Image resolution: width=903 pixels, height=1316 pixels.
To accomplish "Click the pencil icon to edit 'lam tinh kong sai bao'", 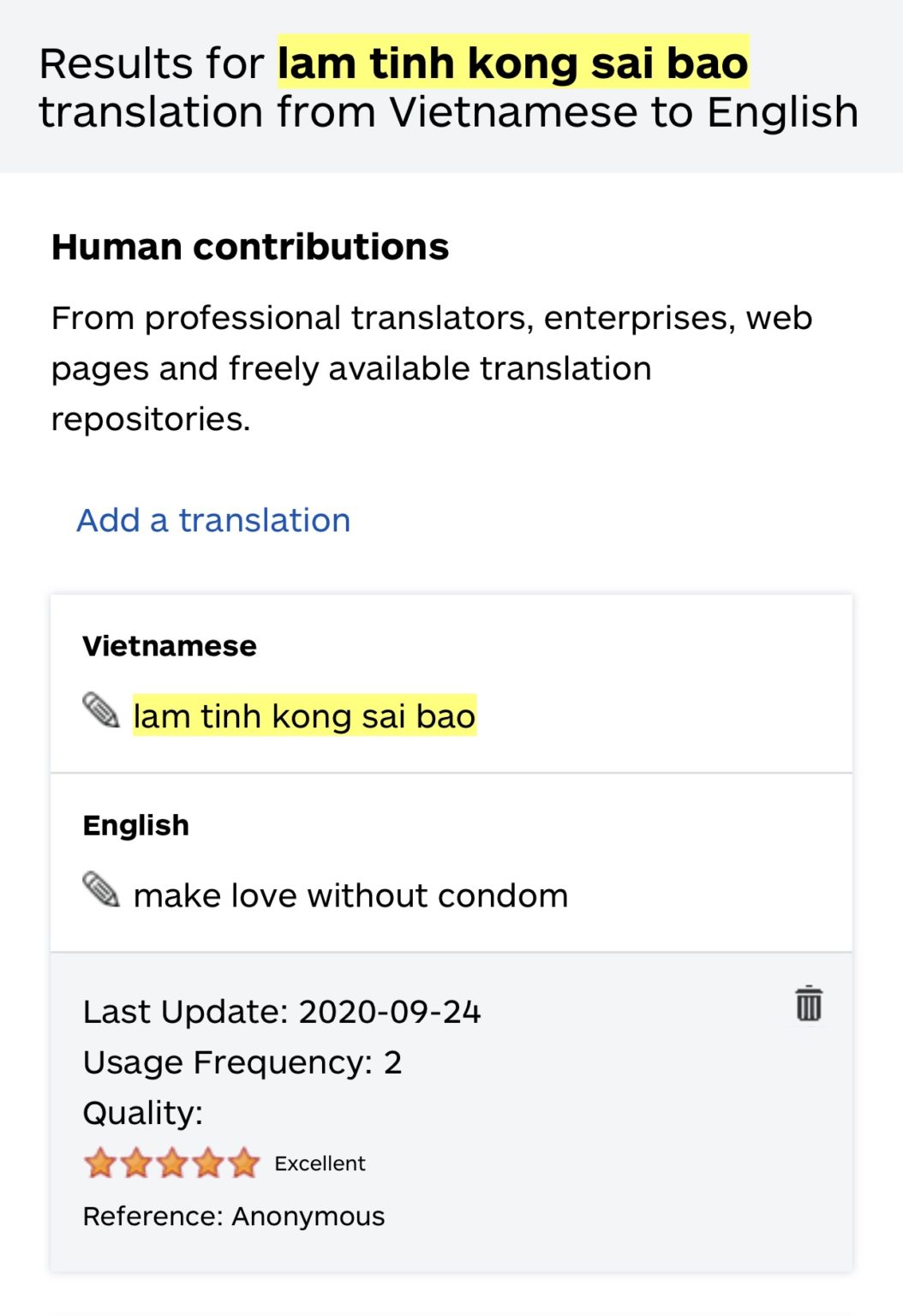I will [100, 714].
